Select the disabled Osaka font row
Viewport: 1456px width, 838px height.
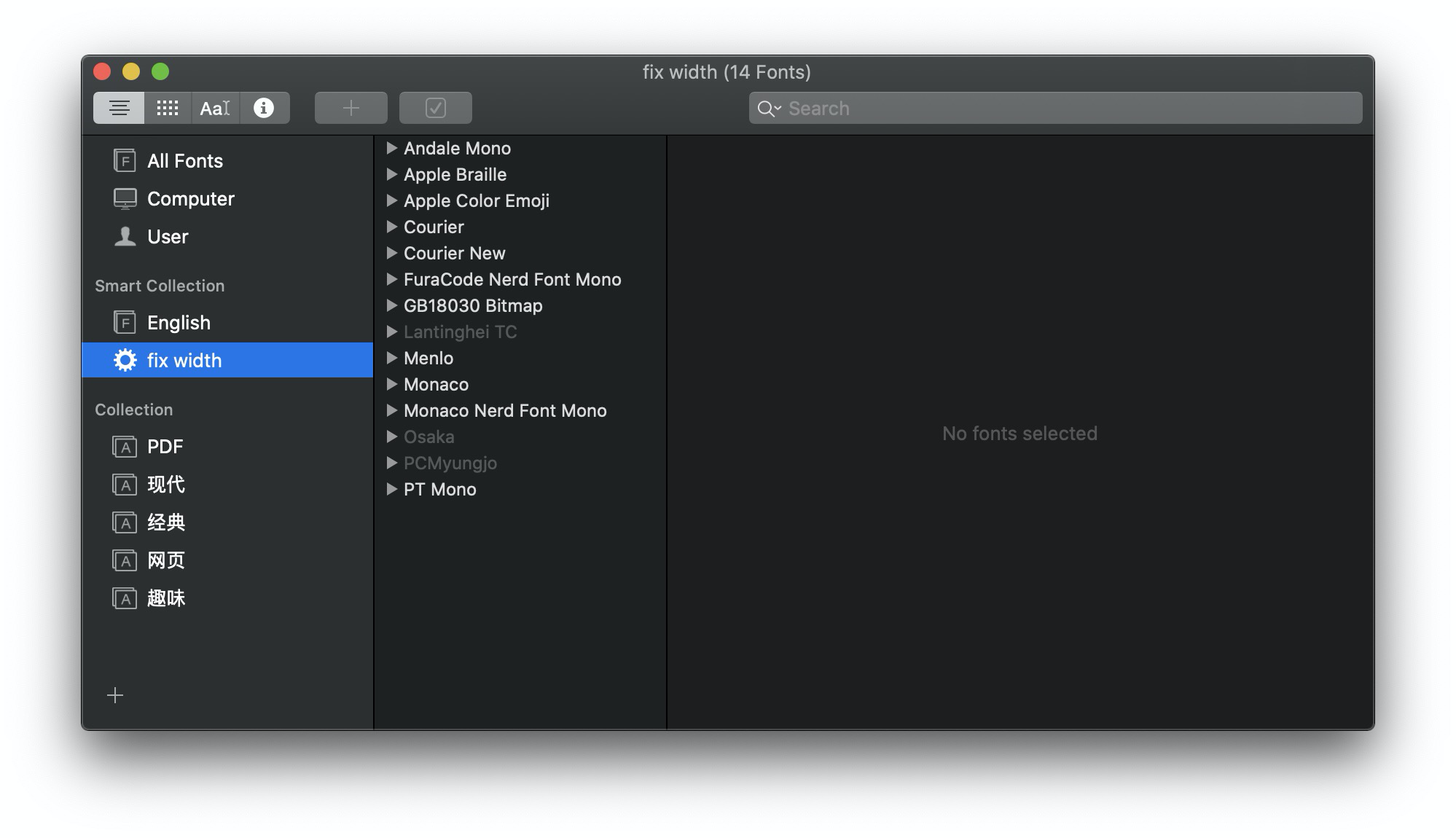coord(520,436)
